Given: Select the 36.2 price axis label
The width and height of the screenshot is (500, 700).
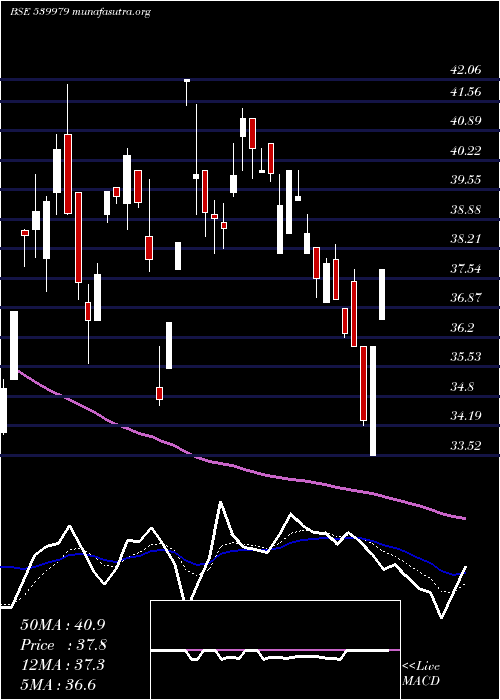Looking at the screenshot, I should click(462, 328).
